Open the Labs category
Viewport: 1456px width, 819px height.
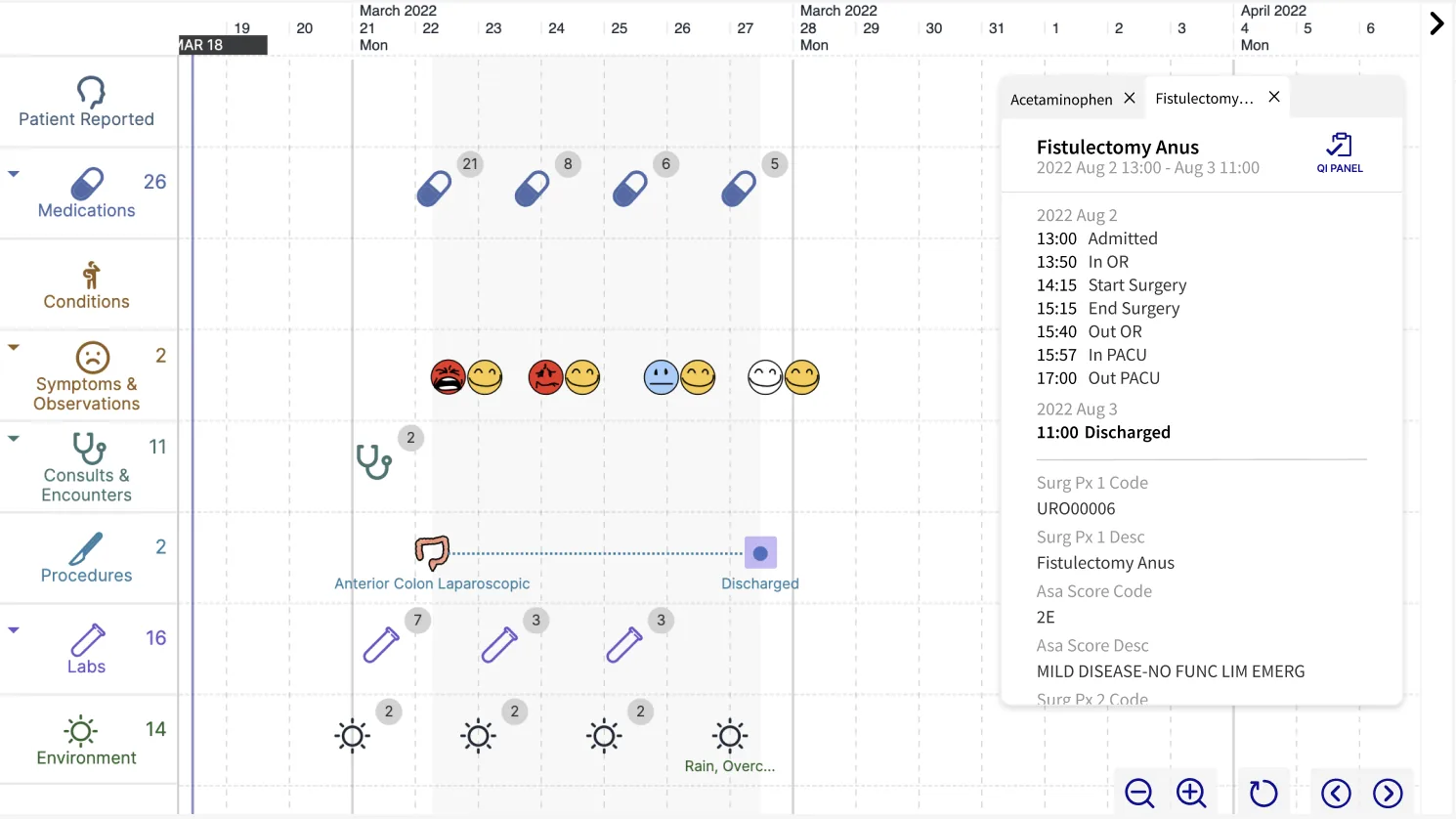pos(87,650)
